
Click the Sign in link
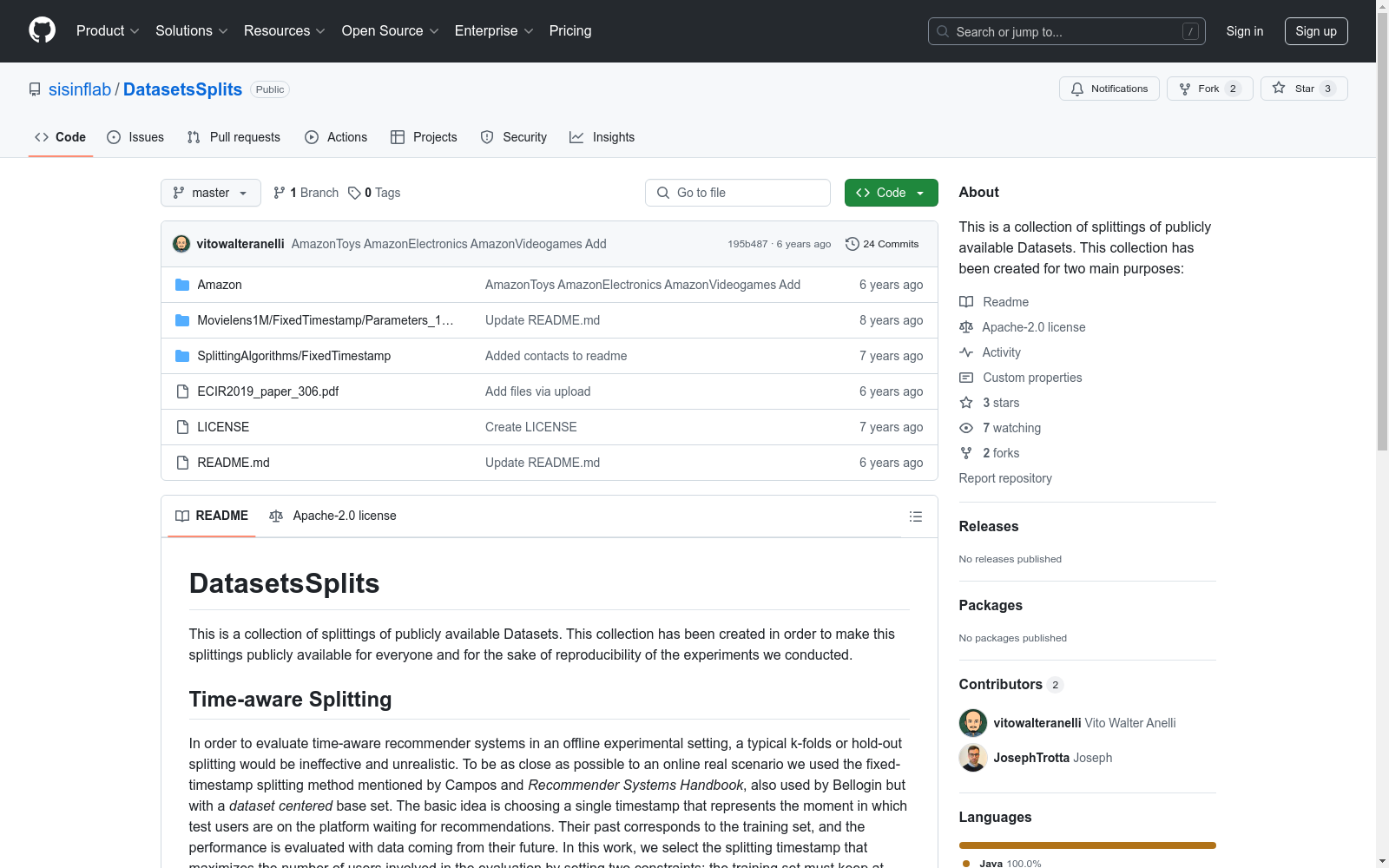[x=1245, y=31]
